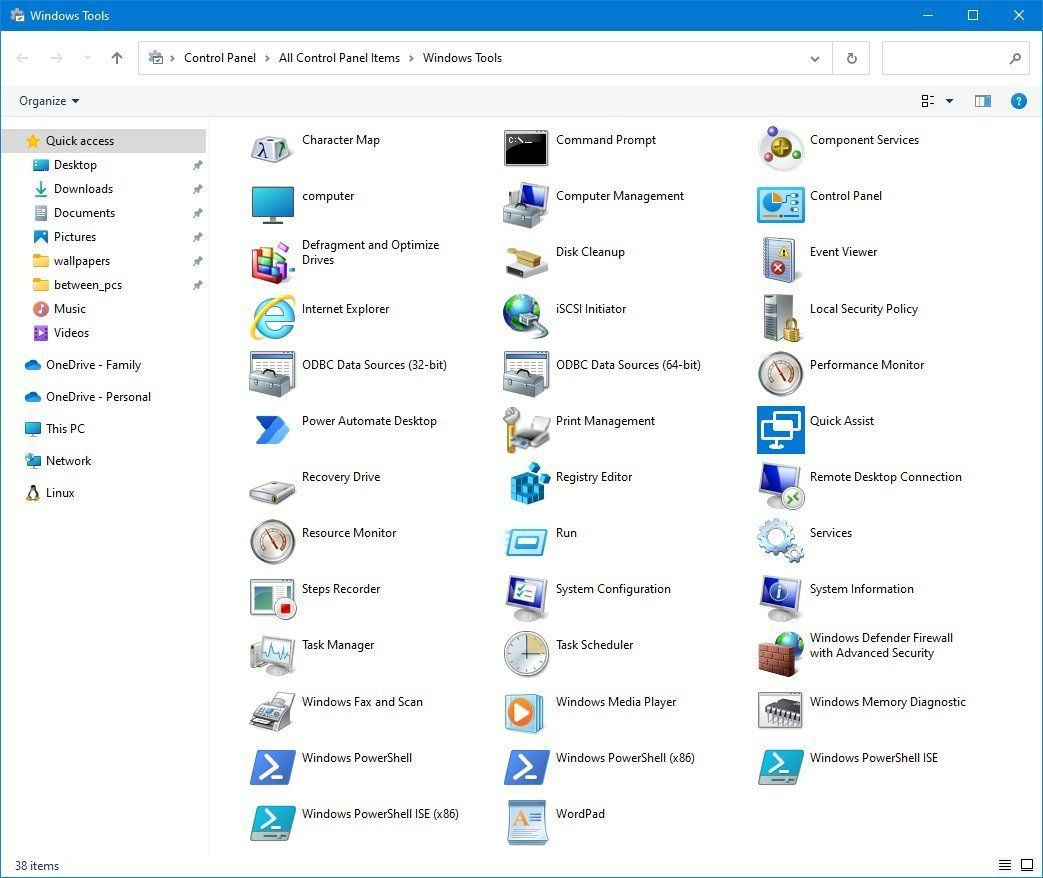Switch to details view in the status bar

click(x=1005, y=865)
